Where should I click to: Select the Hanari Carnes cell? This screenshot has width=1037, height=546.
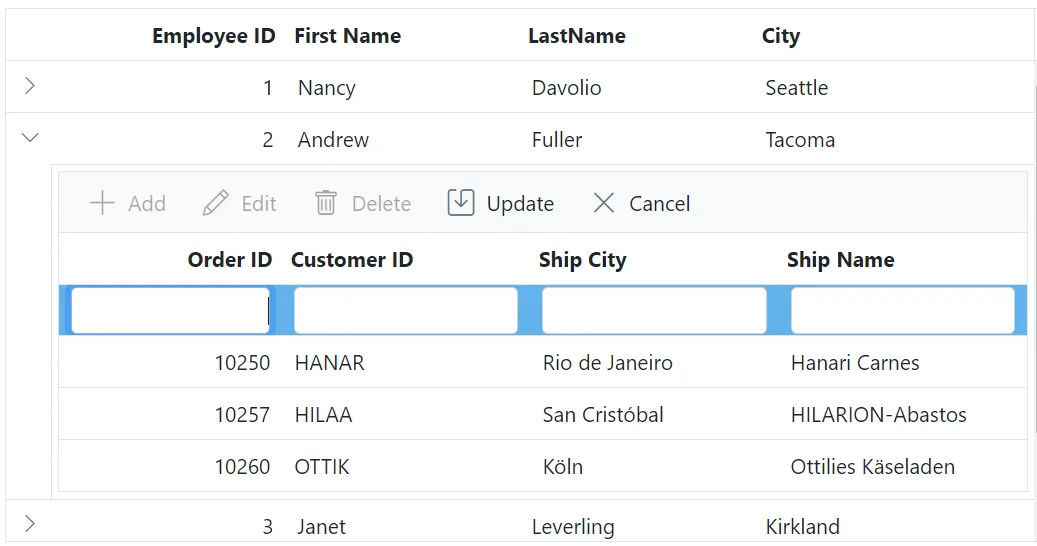click(x=855, y=363)
